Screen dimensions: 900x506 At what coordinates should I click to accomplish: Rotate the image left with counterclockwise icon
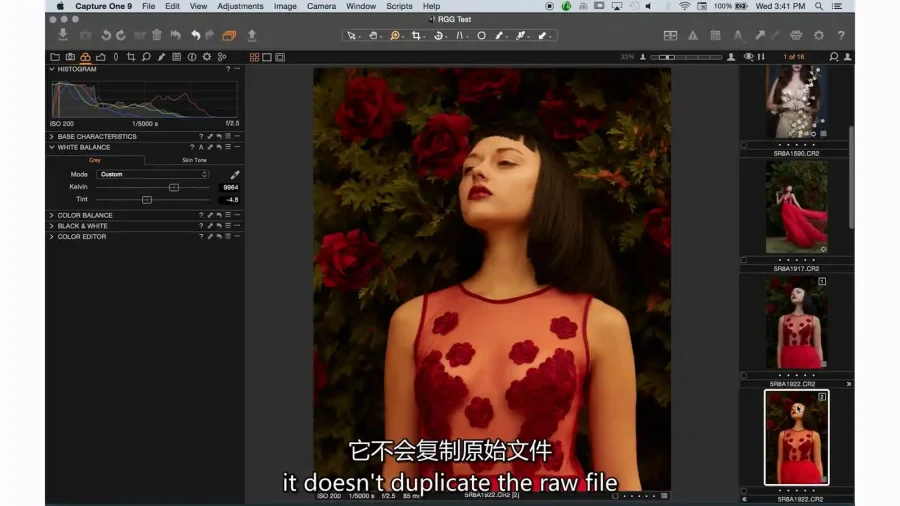[x=106, y=36]
